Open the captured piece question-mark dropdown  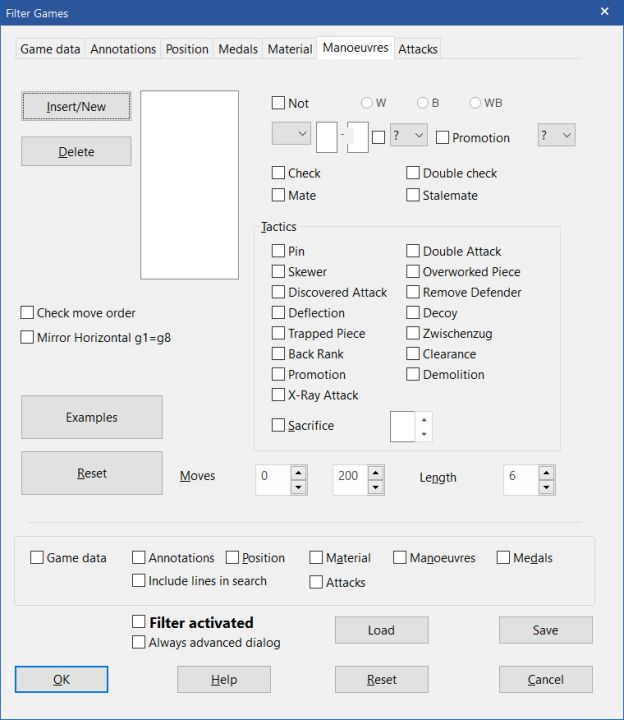tap(408, 135)
